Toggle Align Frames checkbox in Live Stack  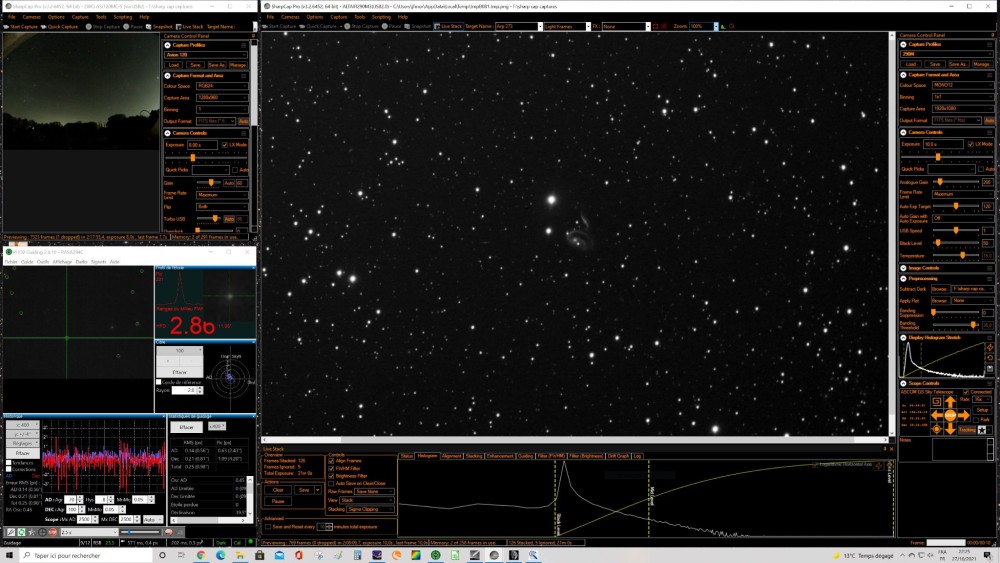(x=331, y=461)
